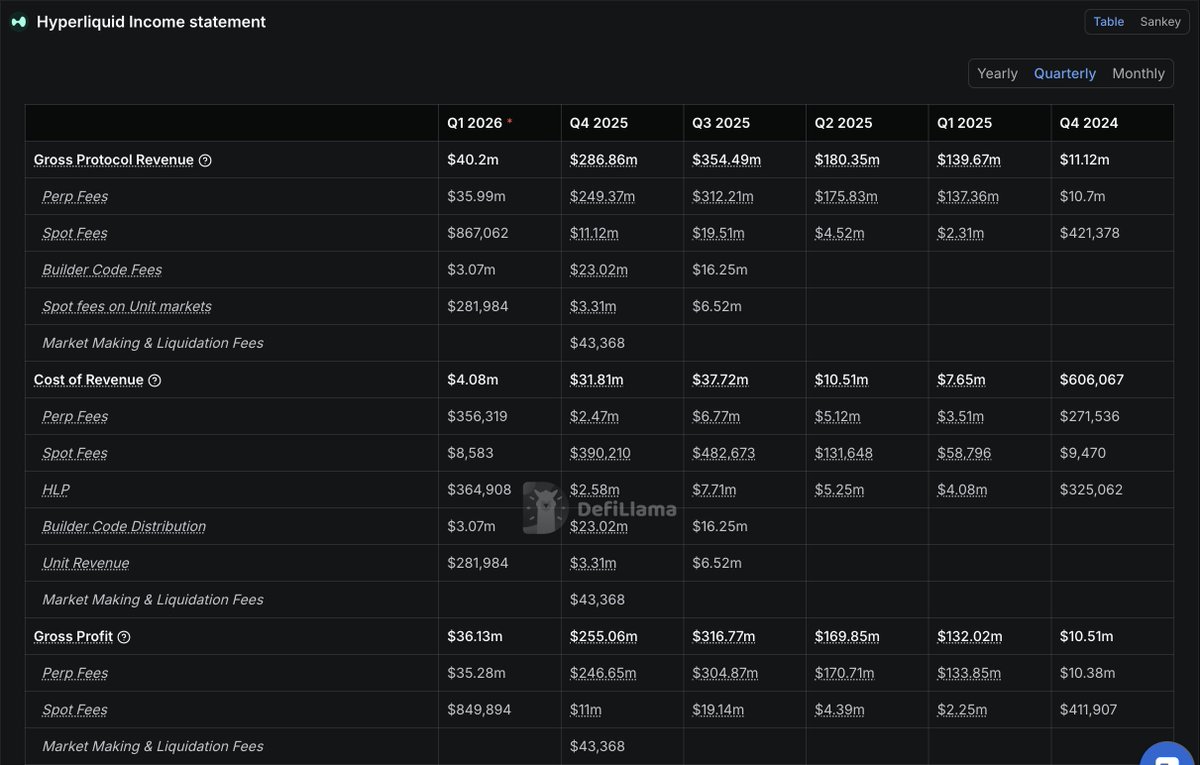
Task: Open Gross Profit help tooltip icon
Action: pos(124,637)
